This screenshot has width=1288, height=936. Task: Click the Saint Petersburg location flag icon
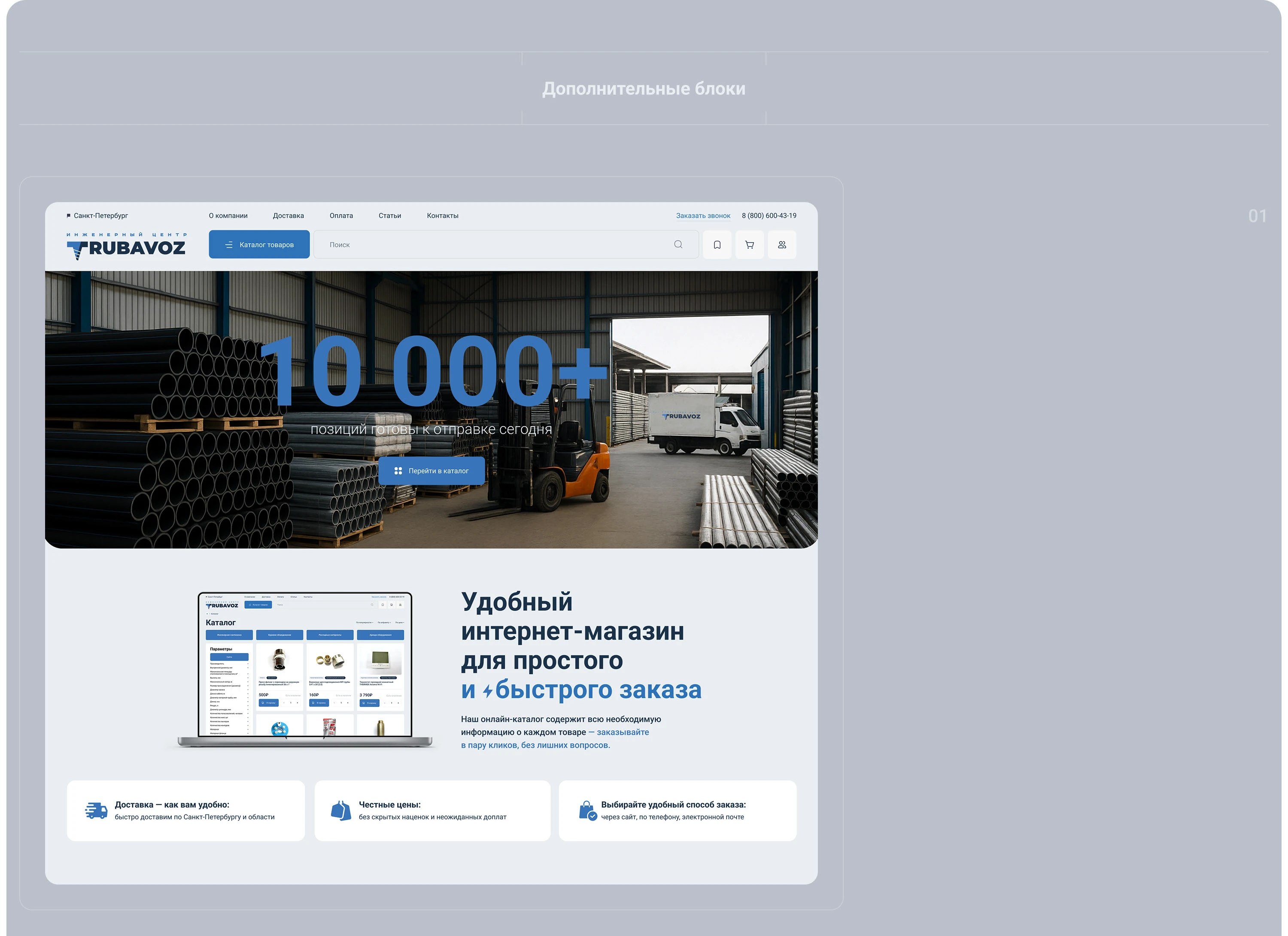(x=69, y=216)
